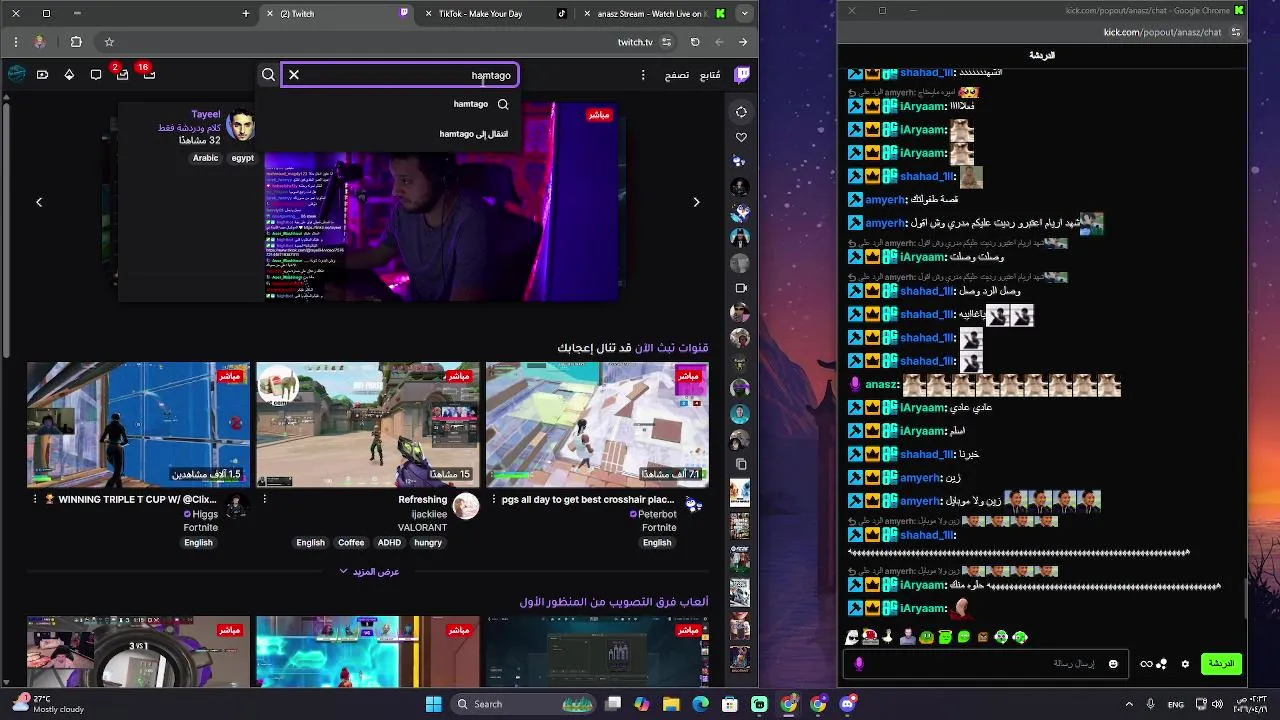Open Higgs Fortnite stream thumbnail
The width and height of the screenshot is (1280, 720).
(x=138, y=425)
